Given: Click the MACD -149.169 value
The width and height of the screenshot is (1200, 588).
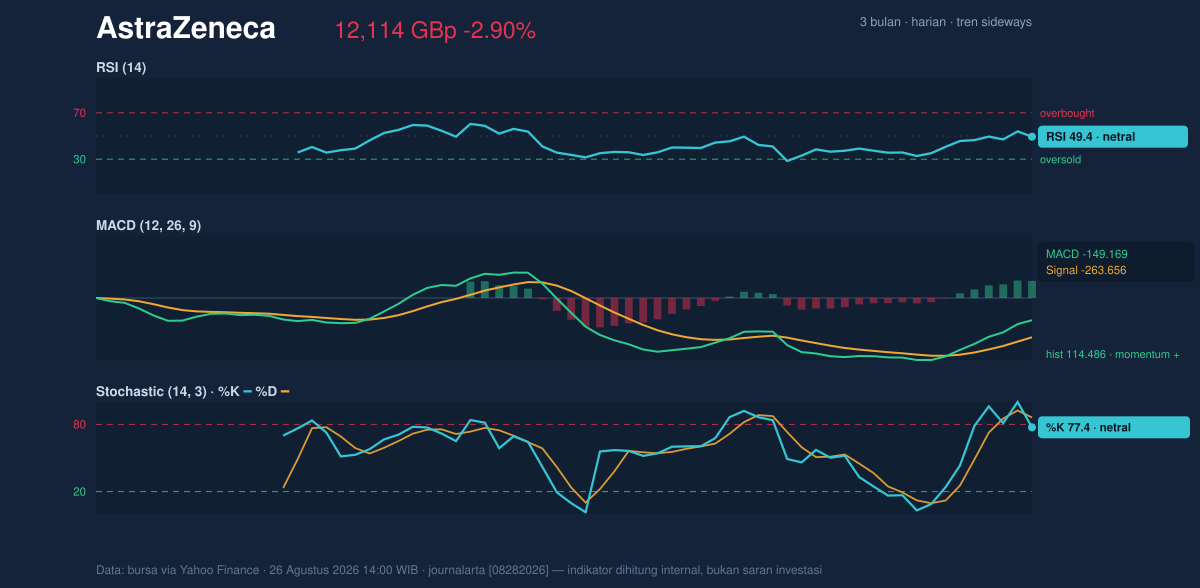Looking at the screenshot, I should [x=1087, y=254].
